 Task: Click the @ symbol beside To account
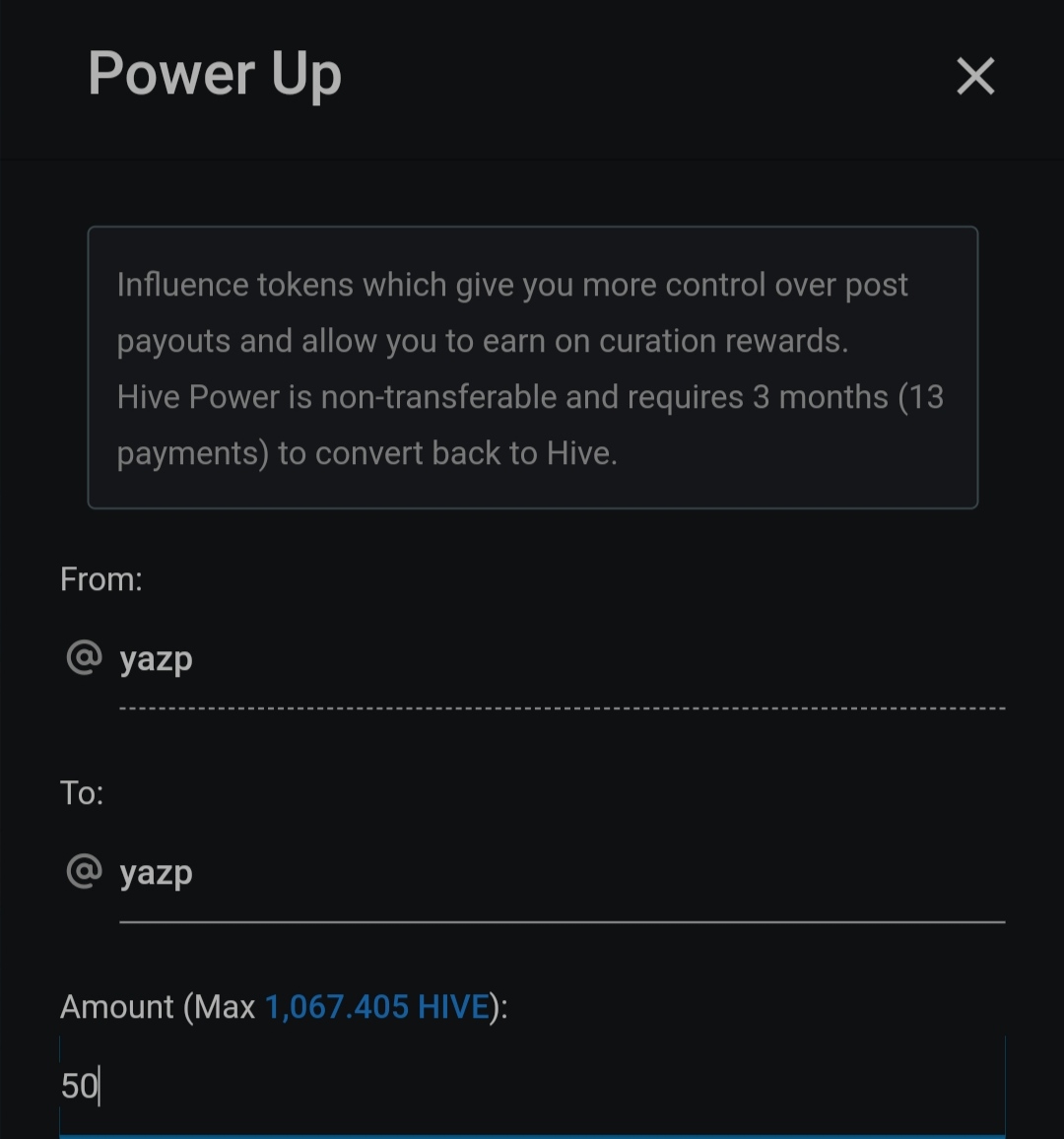click(x=84, y=871)
